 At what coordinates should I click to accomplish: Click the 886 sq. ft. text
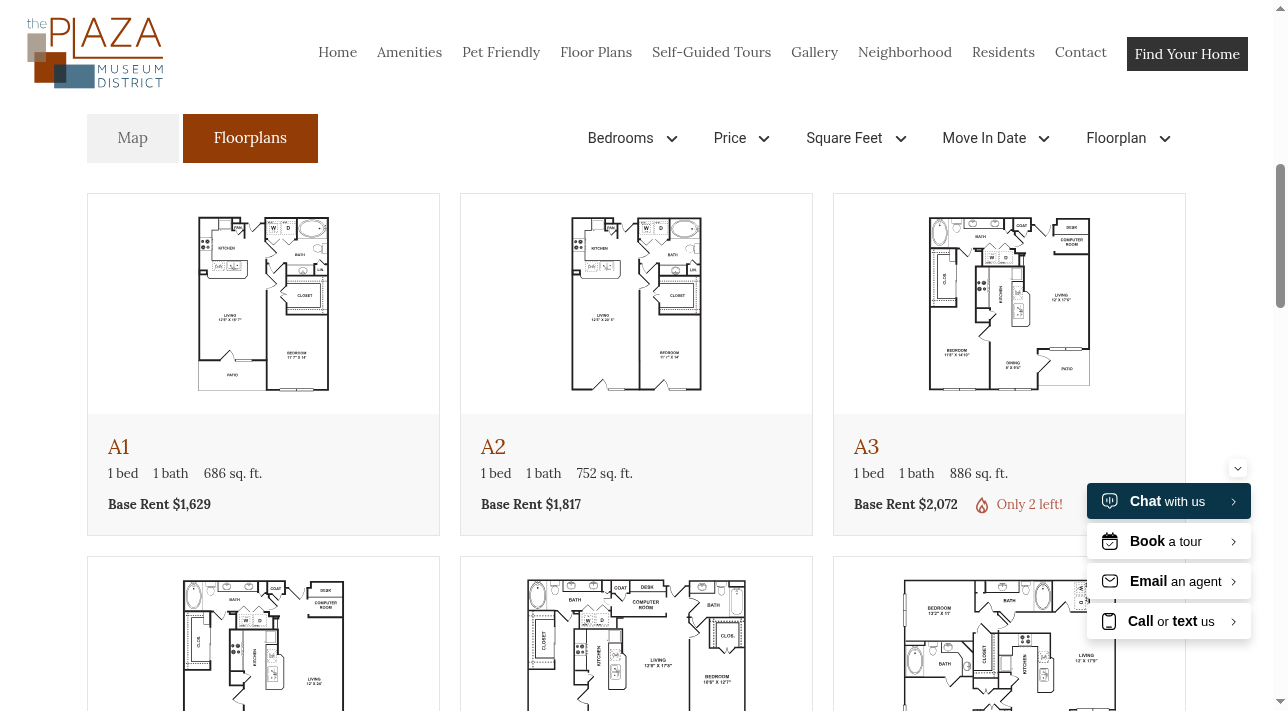(x=979, y=473)
